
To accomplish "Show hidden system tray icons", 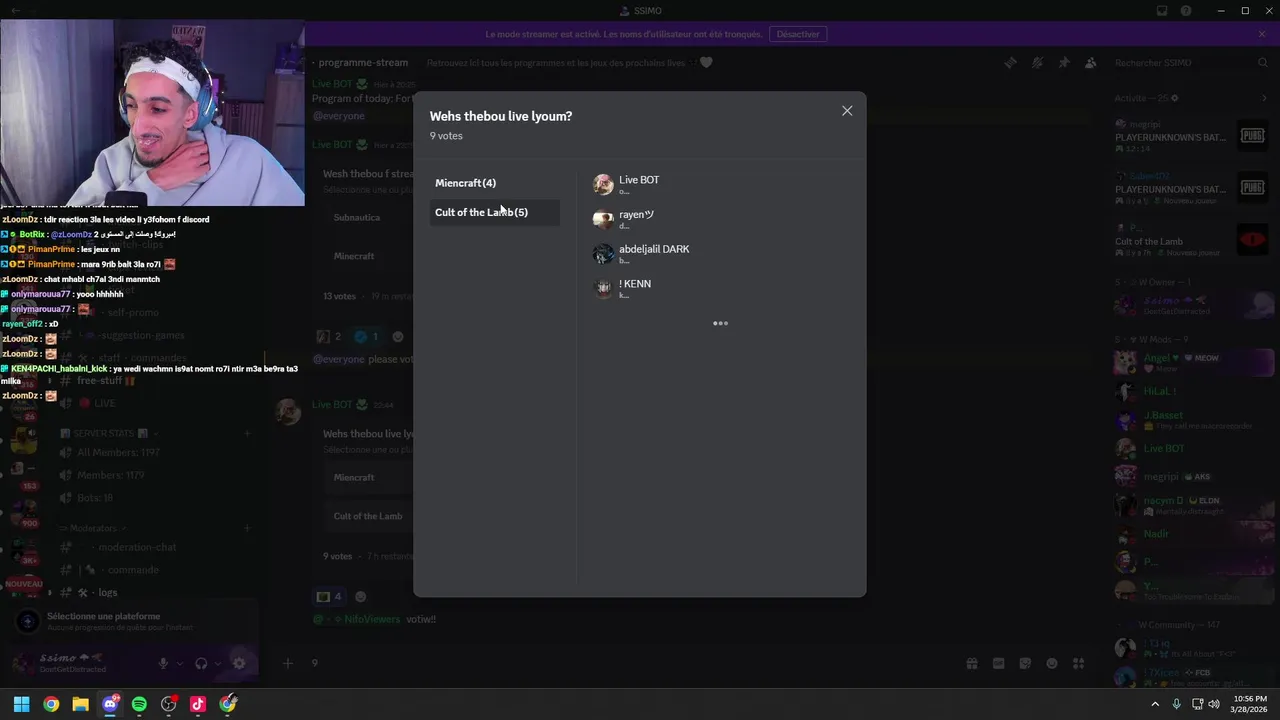I will coord(1155,704).
